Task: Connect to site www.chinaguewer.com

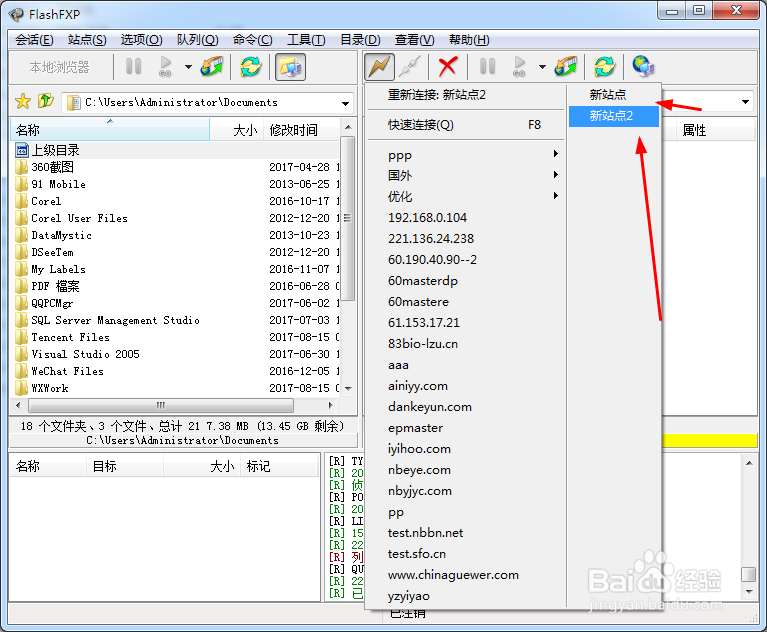Action: click(466, 575)
